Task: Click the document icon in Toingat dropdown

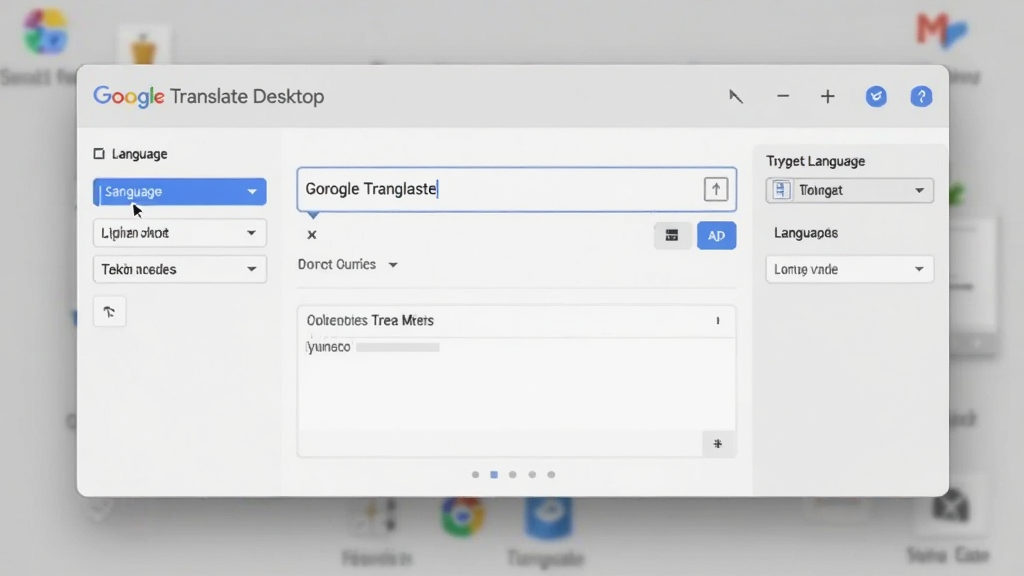Action: (x=781, y=190)
